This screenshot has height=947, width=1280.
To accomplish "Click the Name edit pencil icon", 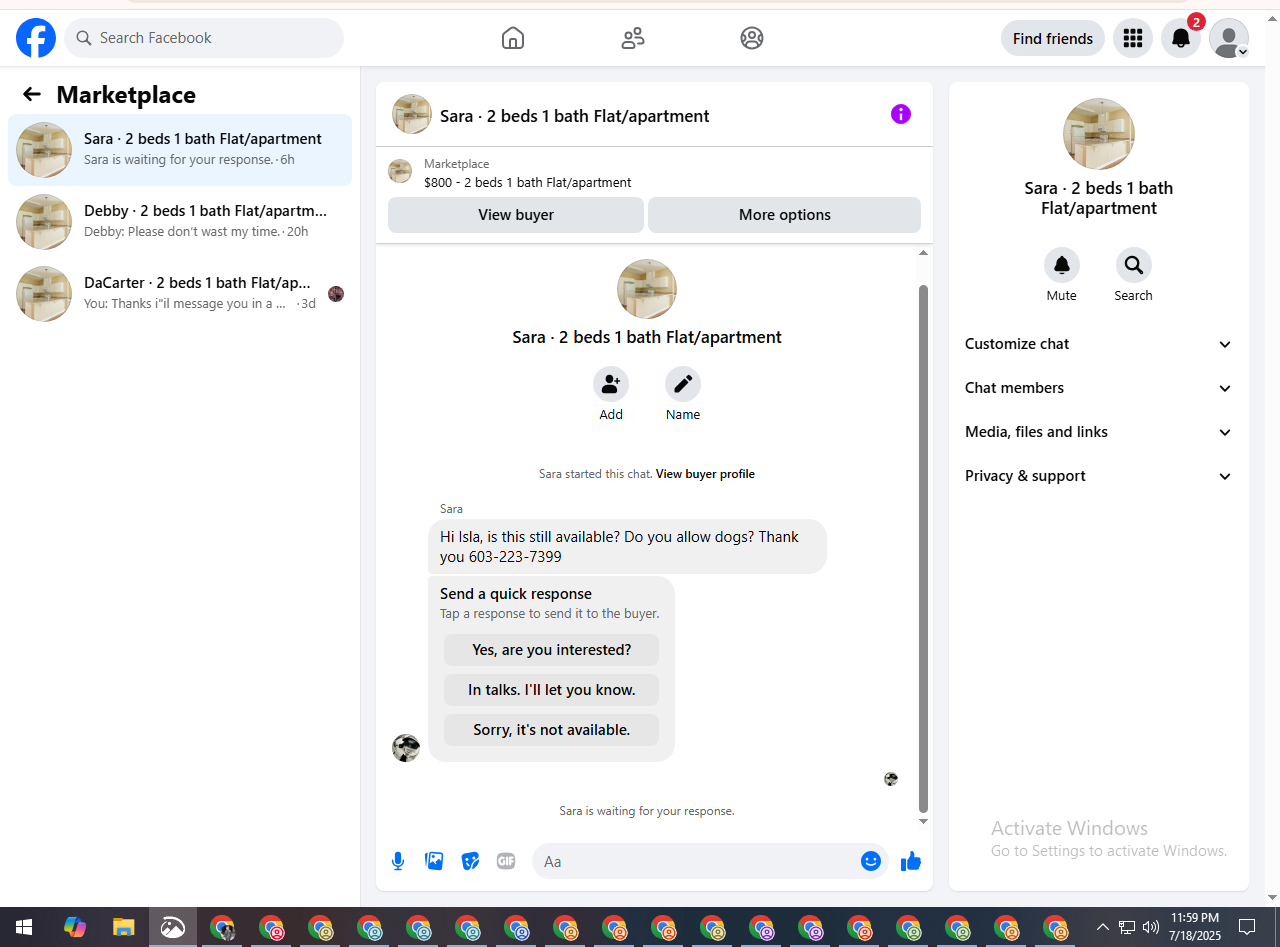I will coord(683,384).
